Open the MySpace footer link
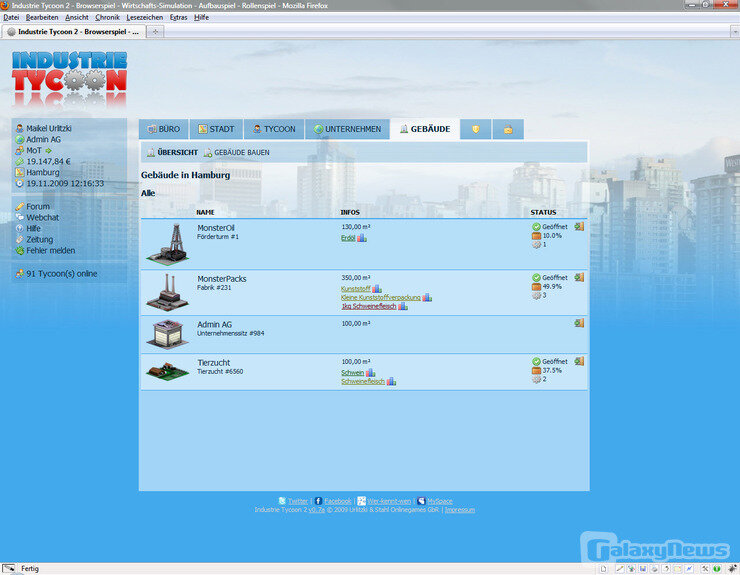The image size is (740, 575). point(440,501)
